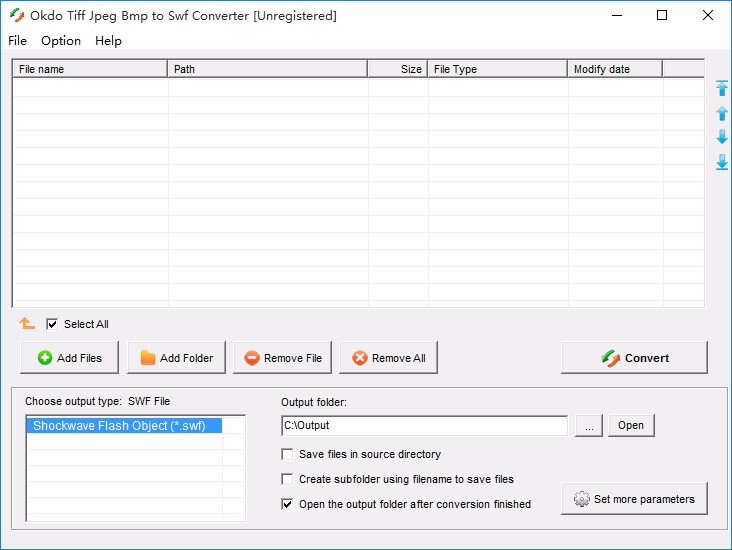Click the Output folder path field
Image resolution: width=732 pixels, height=550 pixels.
coord(424,425)
